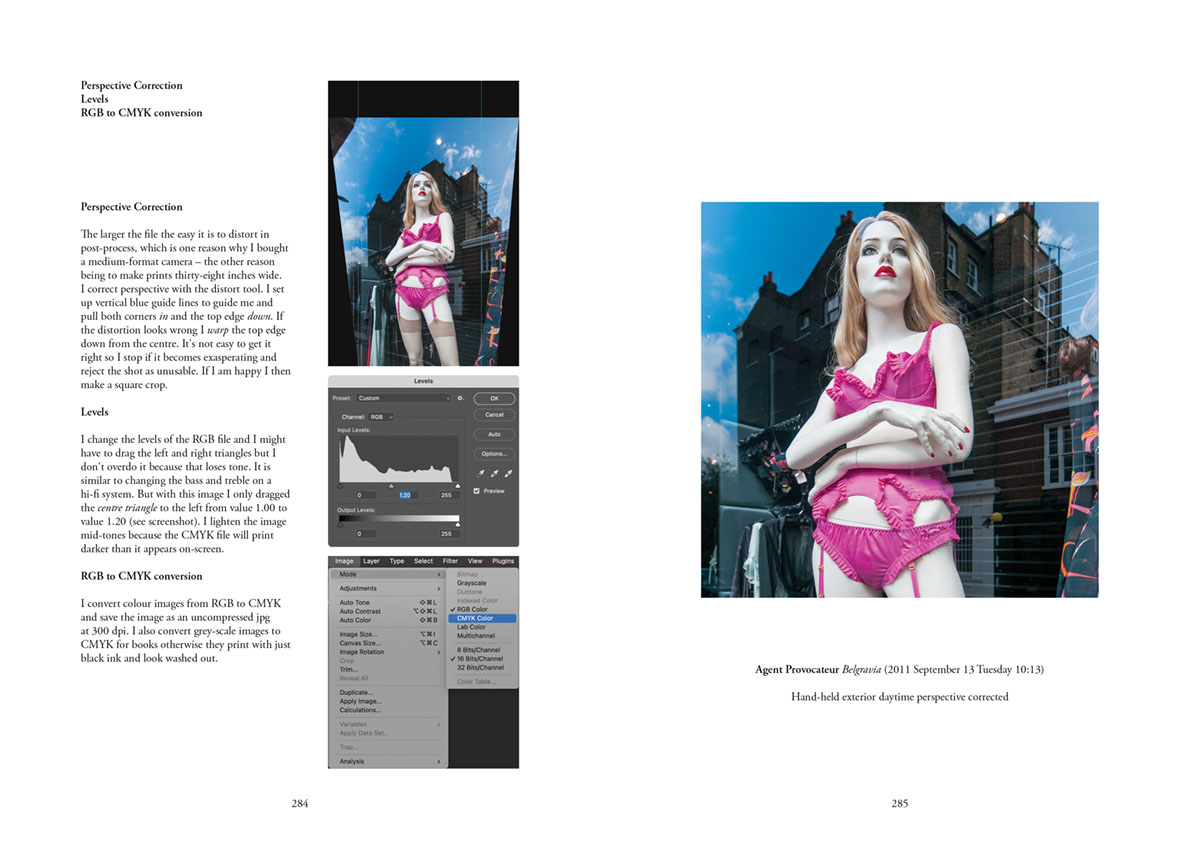Pick the black point eyedropper in Levels
Screen dimensions: 1200x848
[x=481, y=473]
